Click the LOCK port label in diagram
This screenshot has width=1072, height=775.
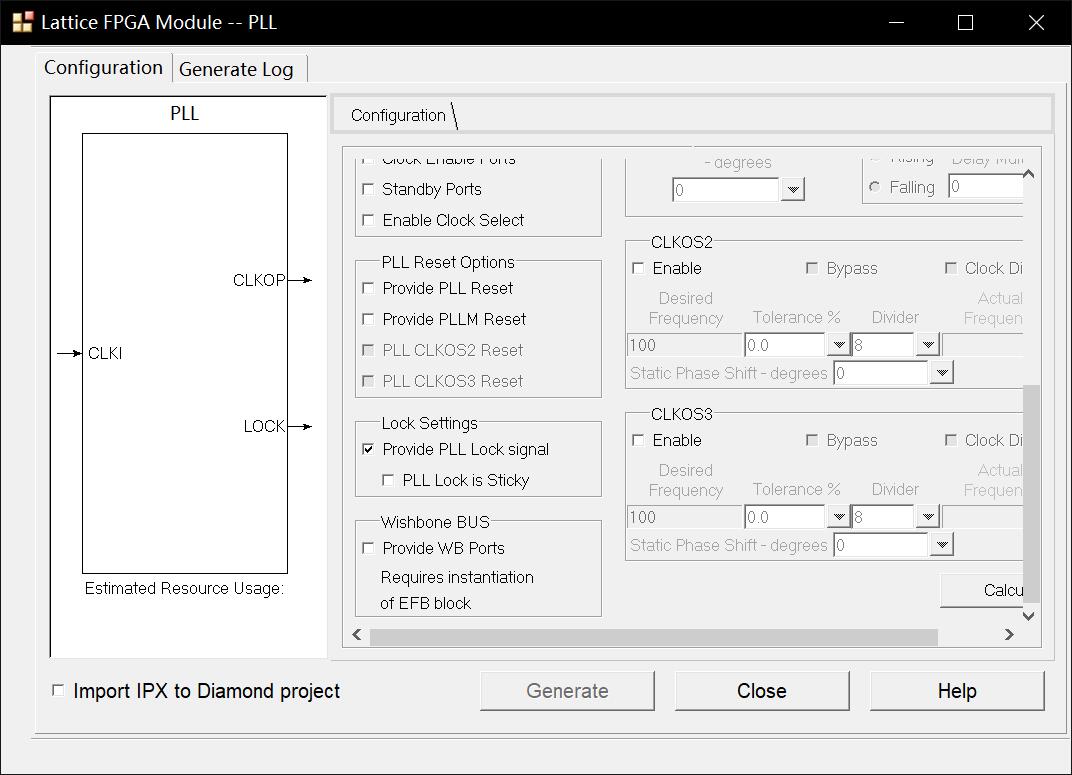(x=264, y=426)
